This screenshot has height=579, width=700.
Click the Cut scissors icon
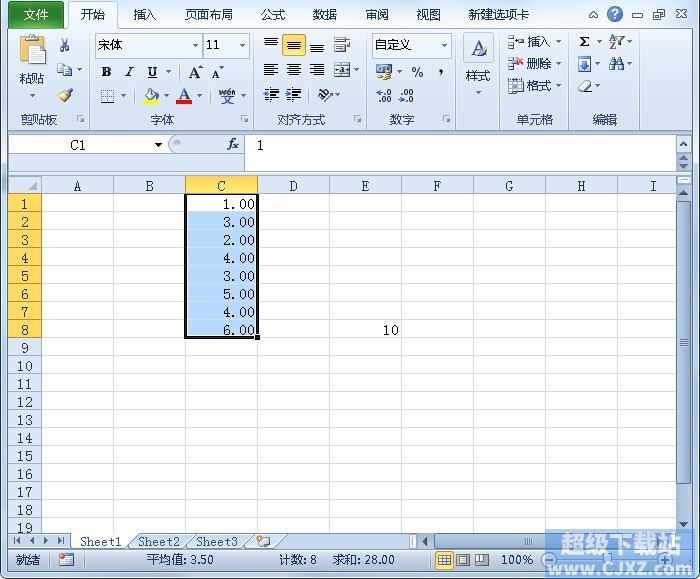point(65,45)
